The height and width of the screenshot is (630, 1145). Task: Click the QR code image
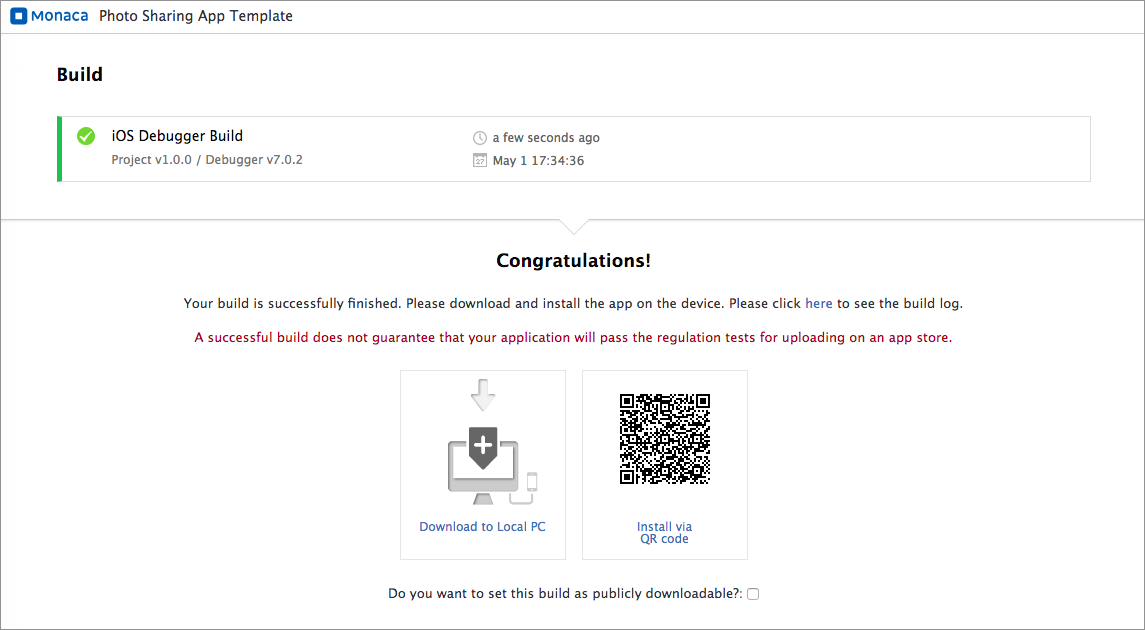665,439
